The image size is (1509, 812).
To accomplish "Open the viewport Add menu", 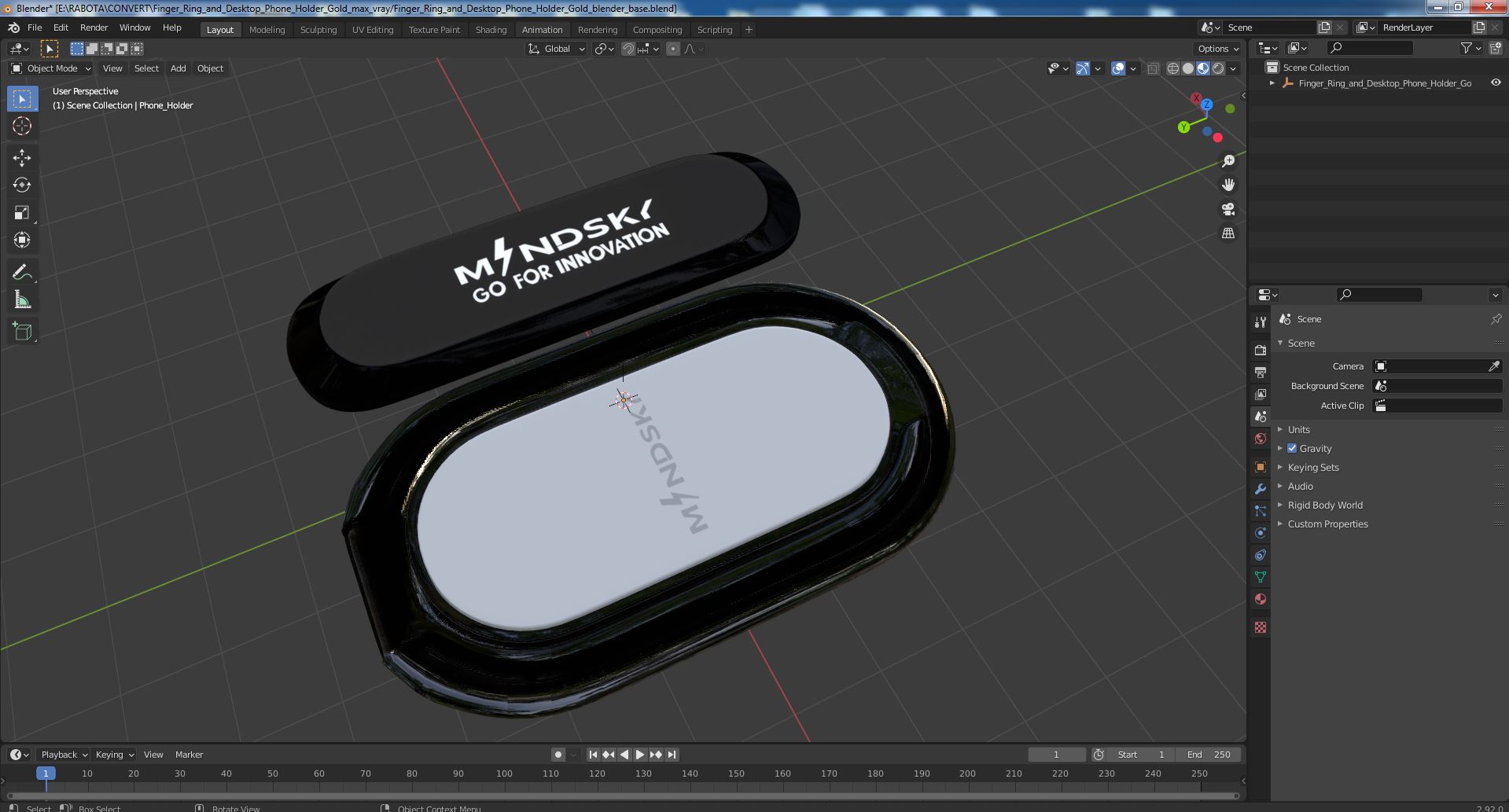I will click(179, 68).
